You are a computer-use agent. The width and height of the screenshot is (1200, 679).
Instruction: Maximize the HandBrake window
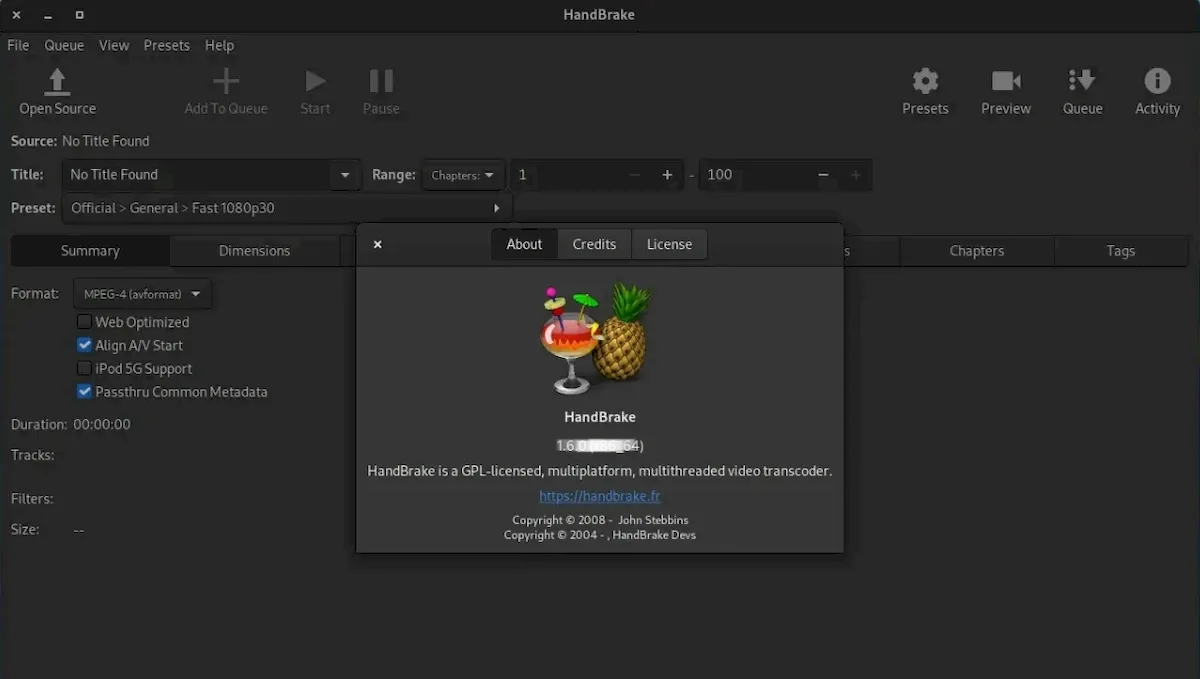[79, 14]
